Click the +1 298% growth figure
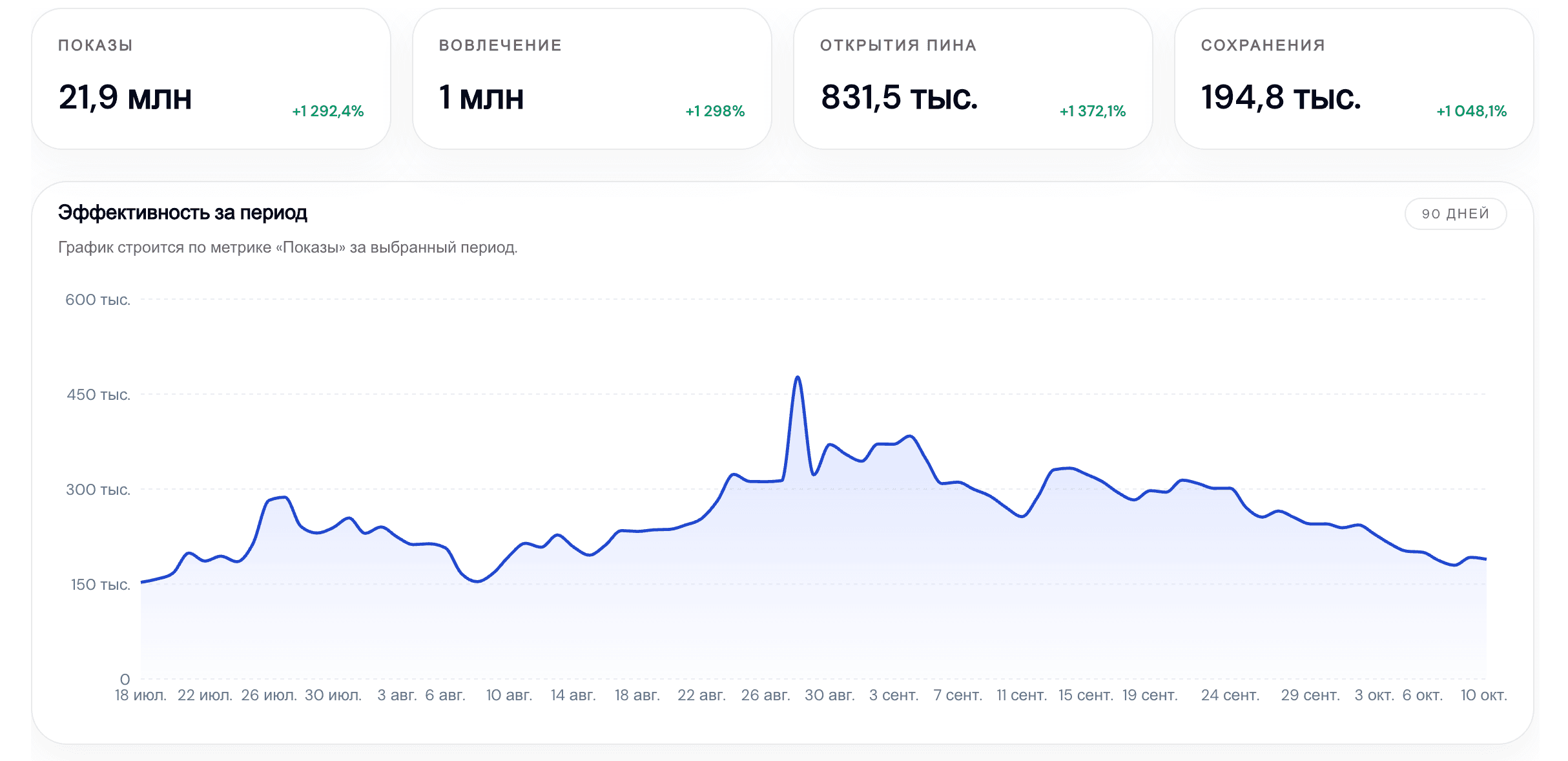This screenshot has height=761, width=1568. click(715, 111)
